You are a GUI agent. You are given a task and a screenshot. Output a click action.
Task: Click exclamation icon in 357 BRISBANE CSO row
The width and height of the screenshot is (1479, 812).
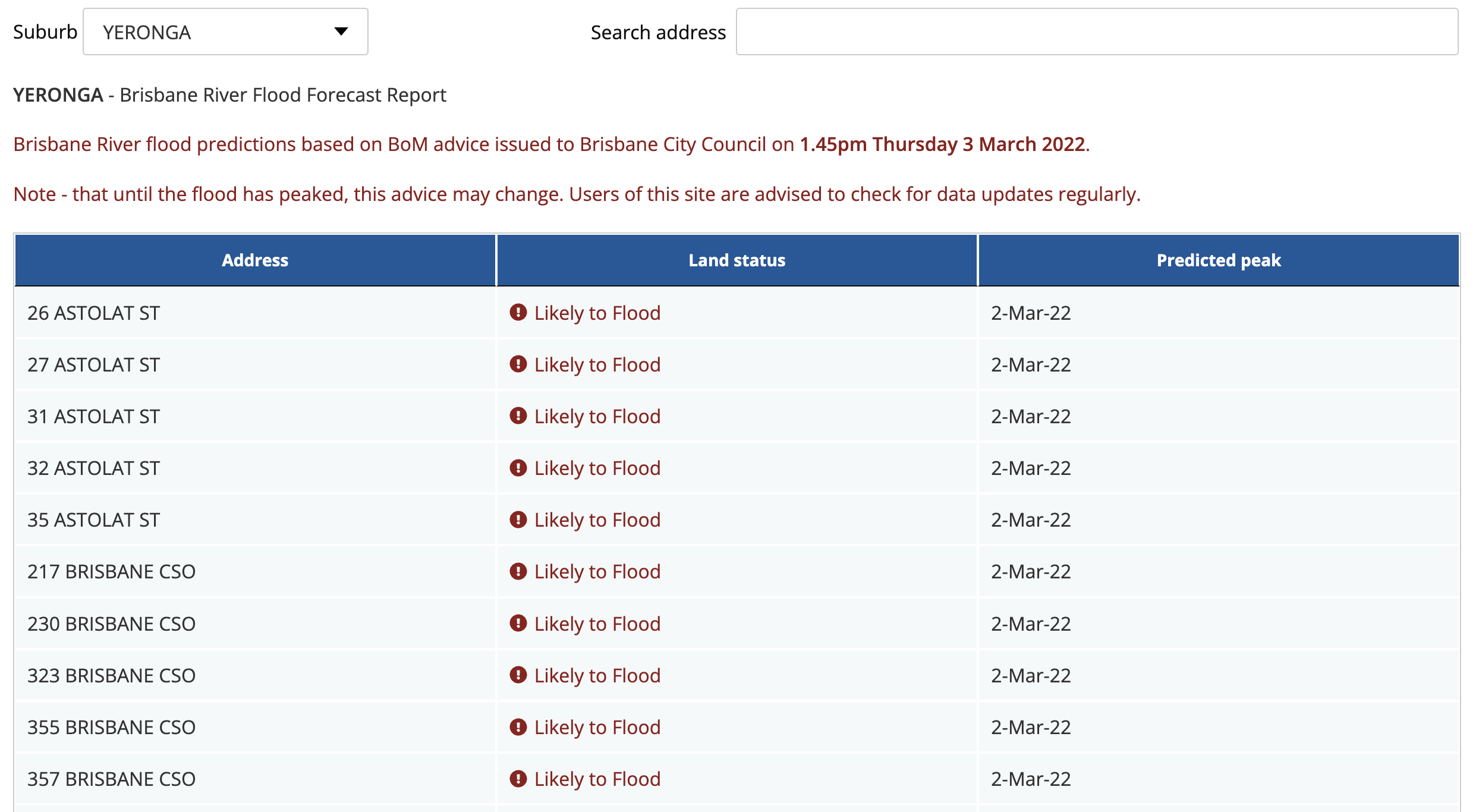pyautogui.click(x=518, y=779)
